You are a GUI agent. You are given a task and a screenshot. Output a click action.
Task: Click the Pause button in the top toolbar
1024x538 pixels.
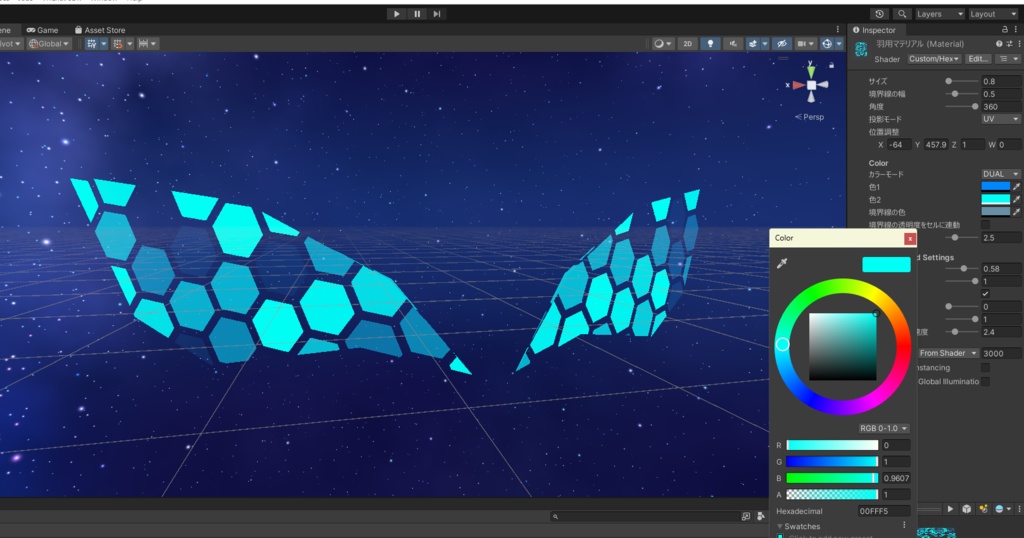coord(417,14)
